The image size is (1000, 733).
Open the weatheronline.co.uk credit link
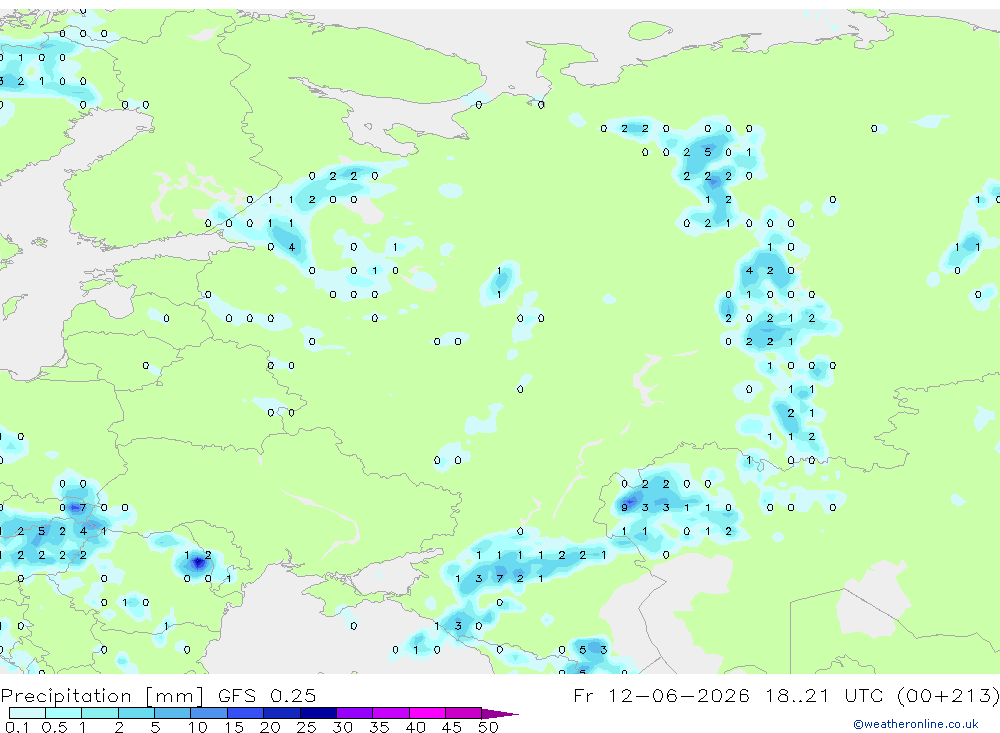(x=916, y=724)
